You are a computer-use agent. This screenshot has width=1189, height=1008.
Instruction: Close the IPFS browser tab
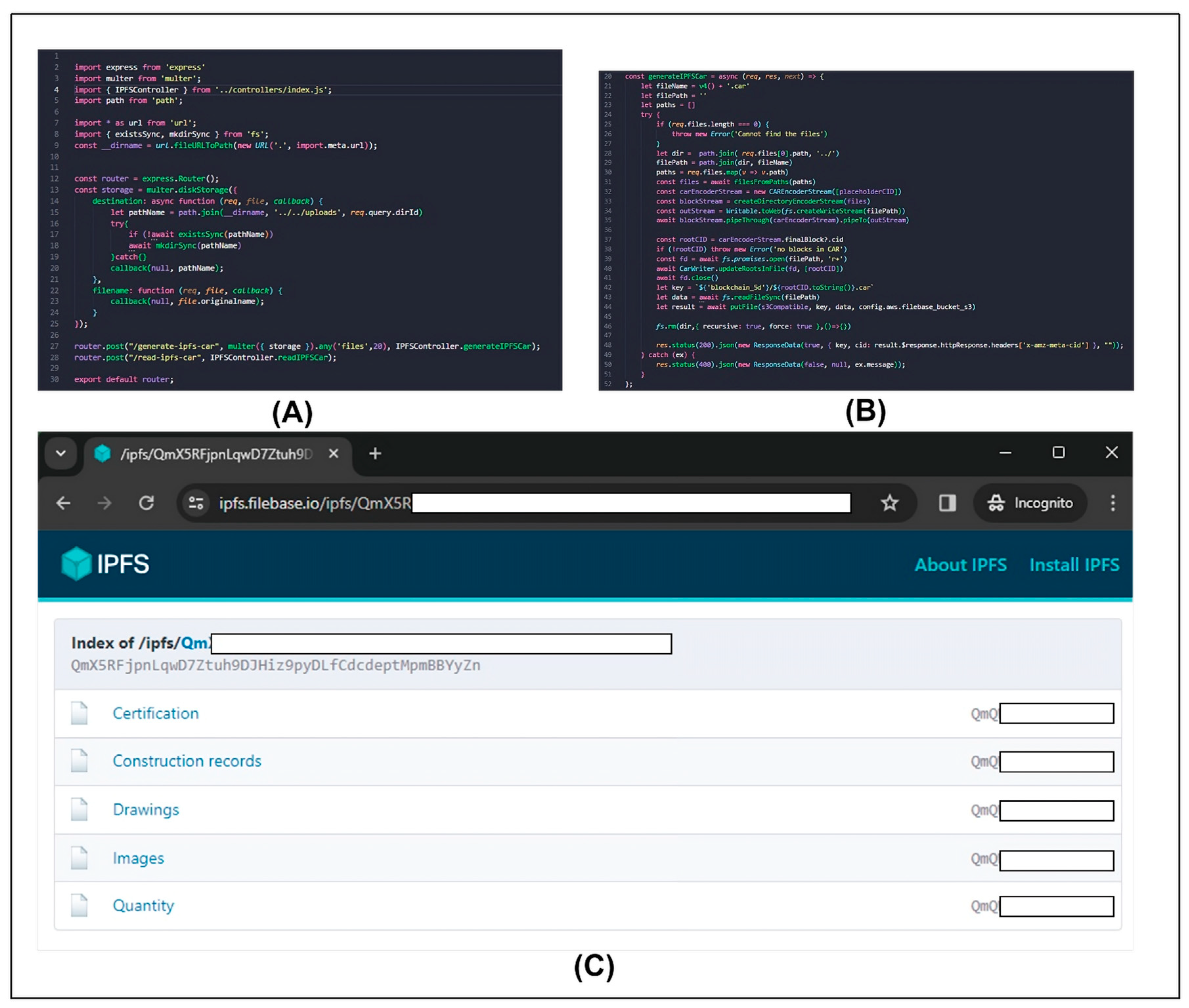coord(334,454)
